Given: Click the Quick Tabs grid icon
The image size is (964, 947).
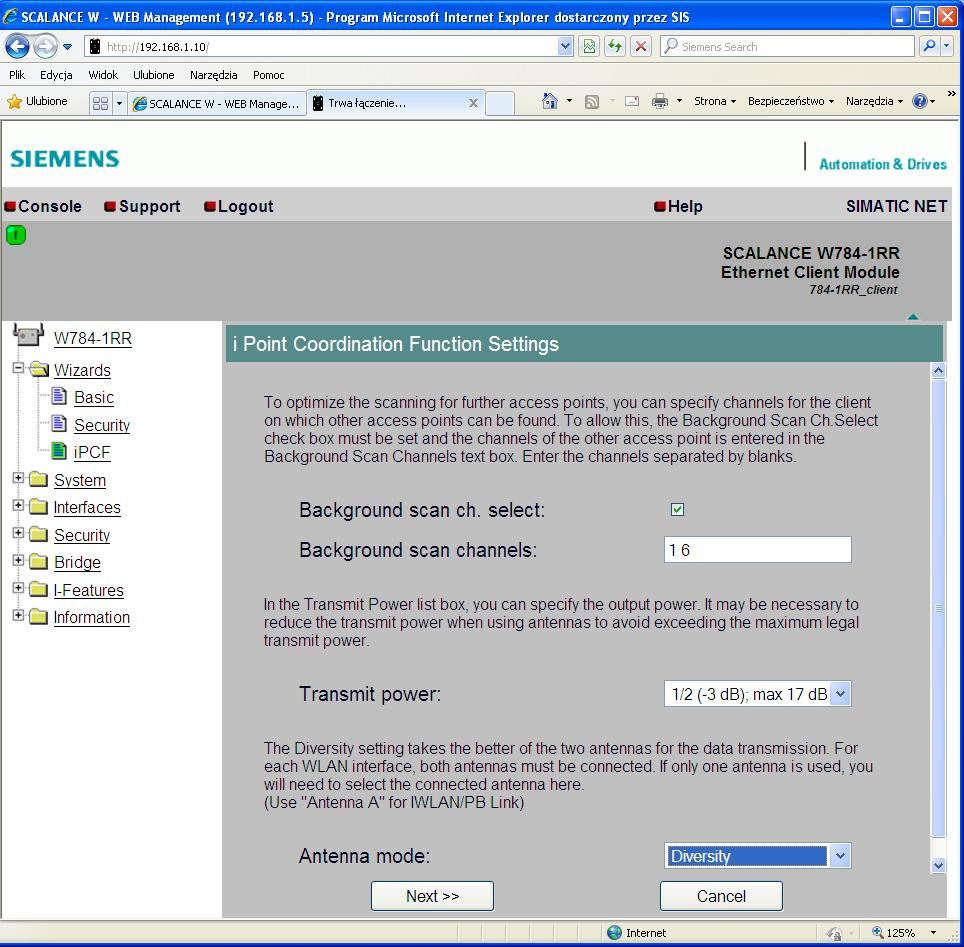Looking at the screenshot, I should pyautogui.click(x=100, y=103).
